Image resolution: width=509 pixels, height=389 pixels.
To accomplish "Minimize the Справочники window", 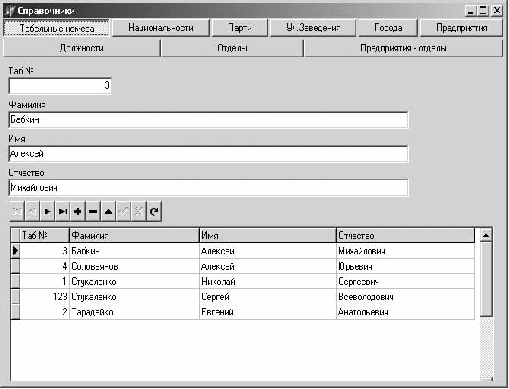I will click(470, 11).
